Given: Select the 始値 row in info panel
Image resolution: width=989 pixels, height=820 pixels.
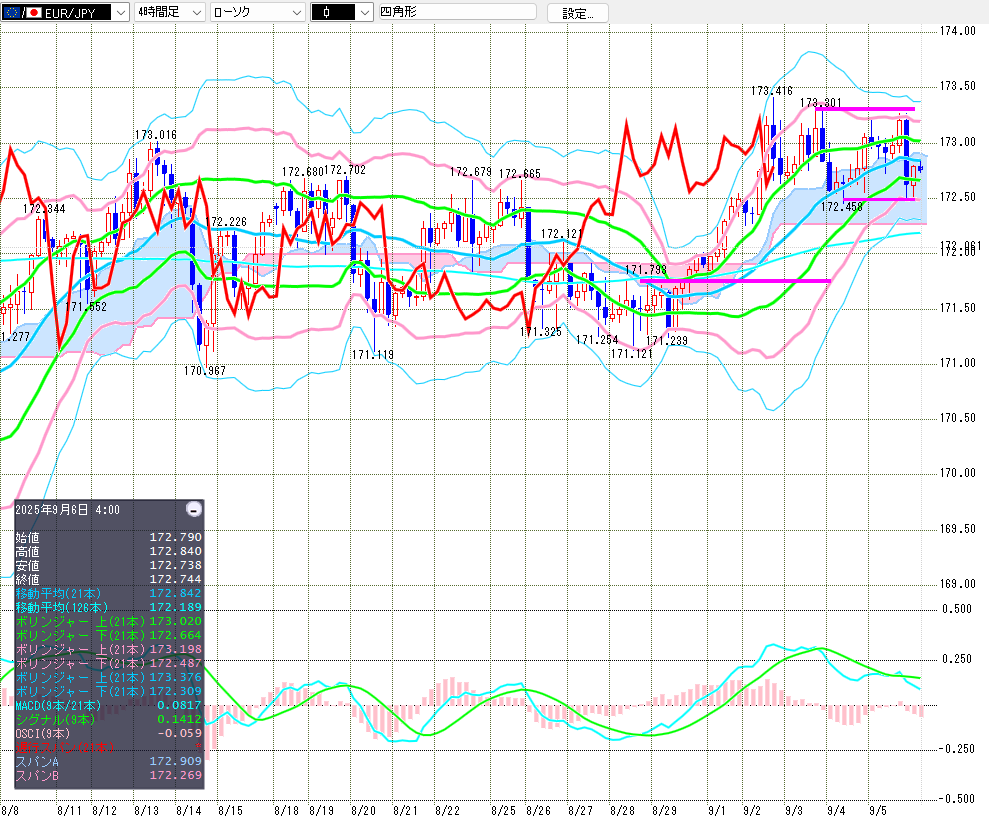Looking at the screenshot, I should [108, 537].
